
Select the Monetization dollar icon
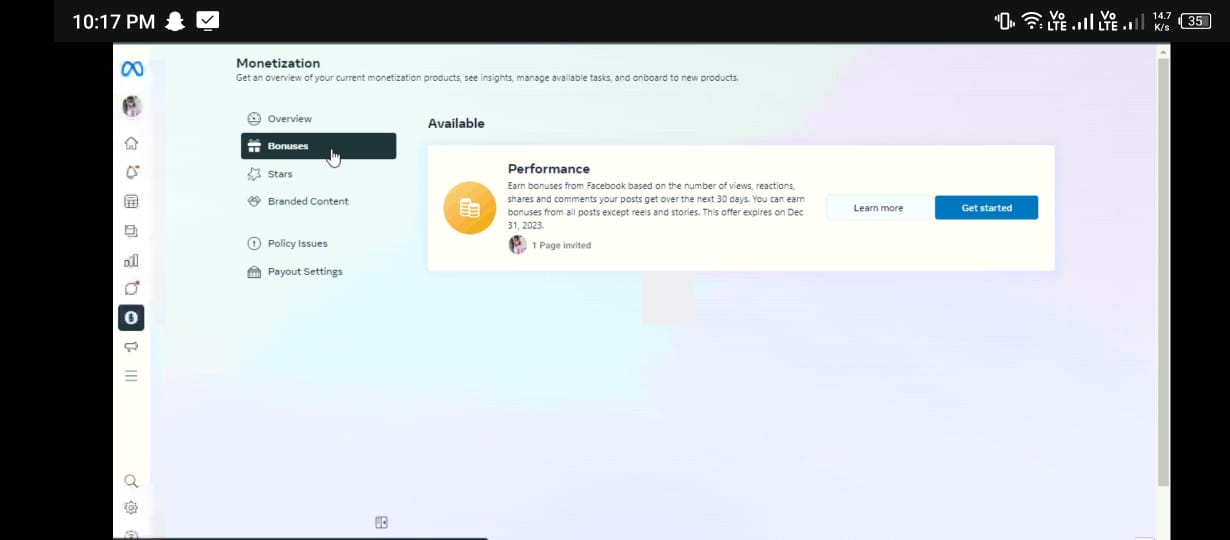tap(131, 318)
